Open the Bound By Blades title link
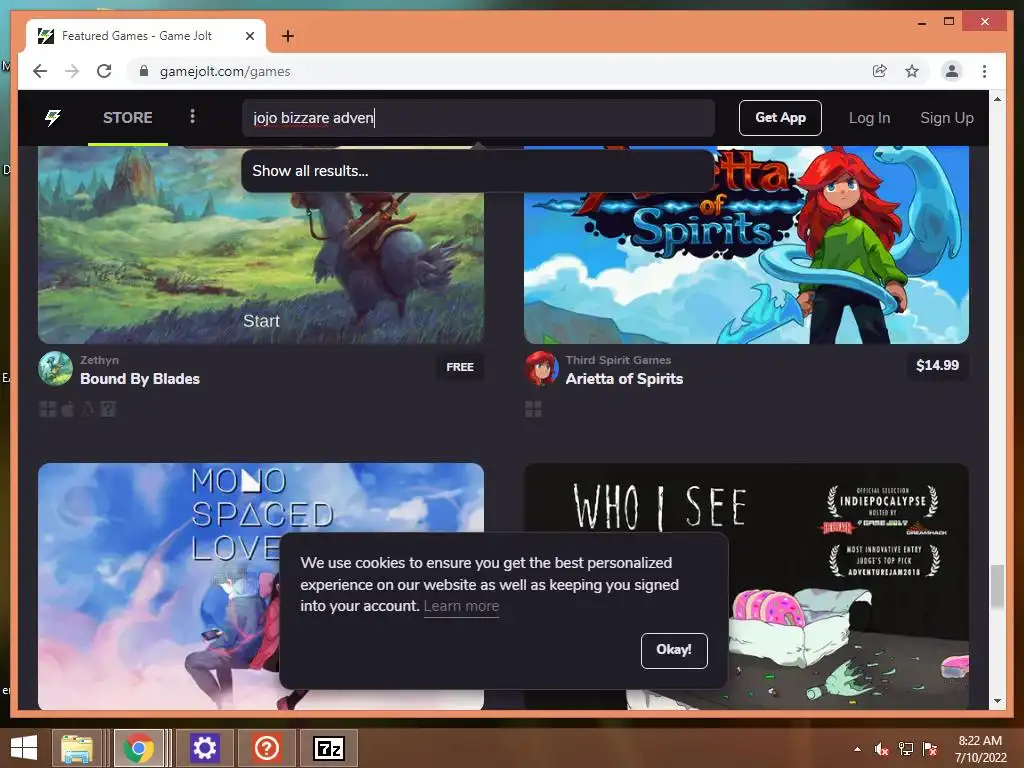The width and height of the screenshot is (1024, 768). (x=140, y=379)
